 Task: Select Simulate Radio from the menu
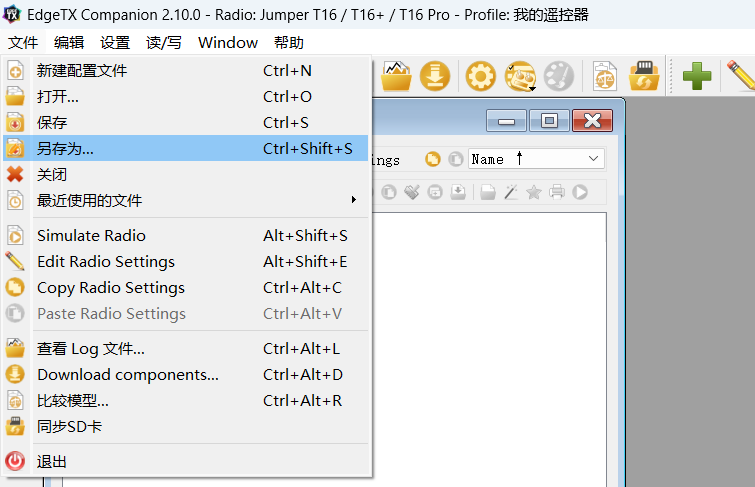tap(186, 236)
